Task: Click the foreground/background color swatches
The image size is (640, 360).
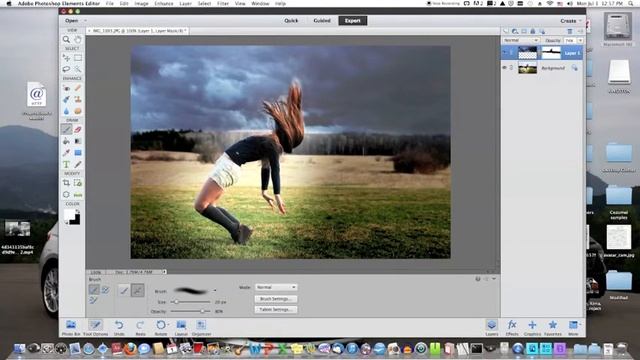Action: coord(72,217)
